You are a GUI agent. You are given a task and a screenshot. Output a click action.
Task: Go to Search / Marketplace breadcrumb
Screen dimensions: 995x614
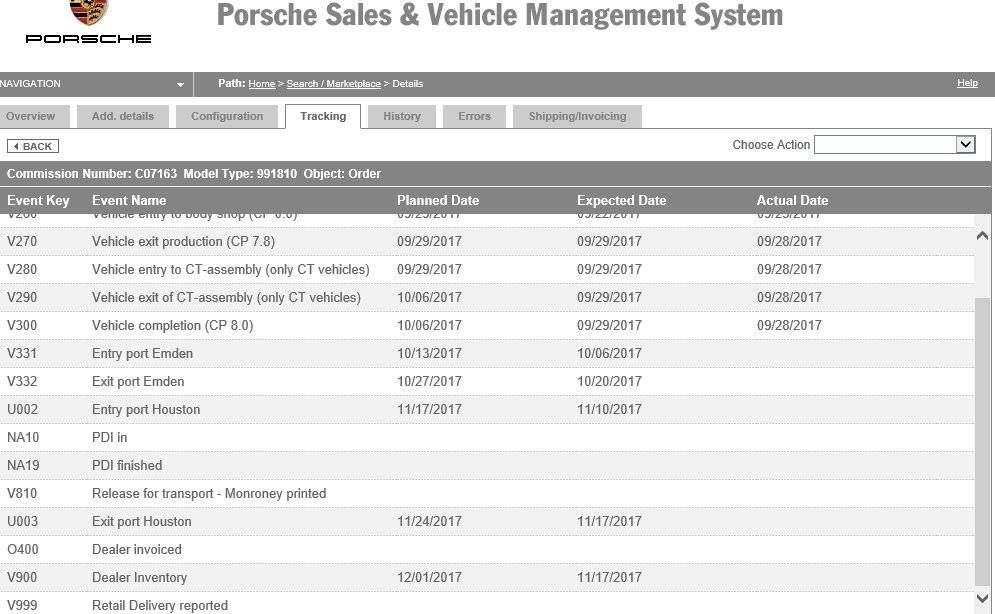click(x=333, y=84)
